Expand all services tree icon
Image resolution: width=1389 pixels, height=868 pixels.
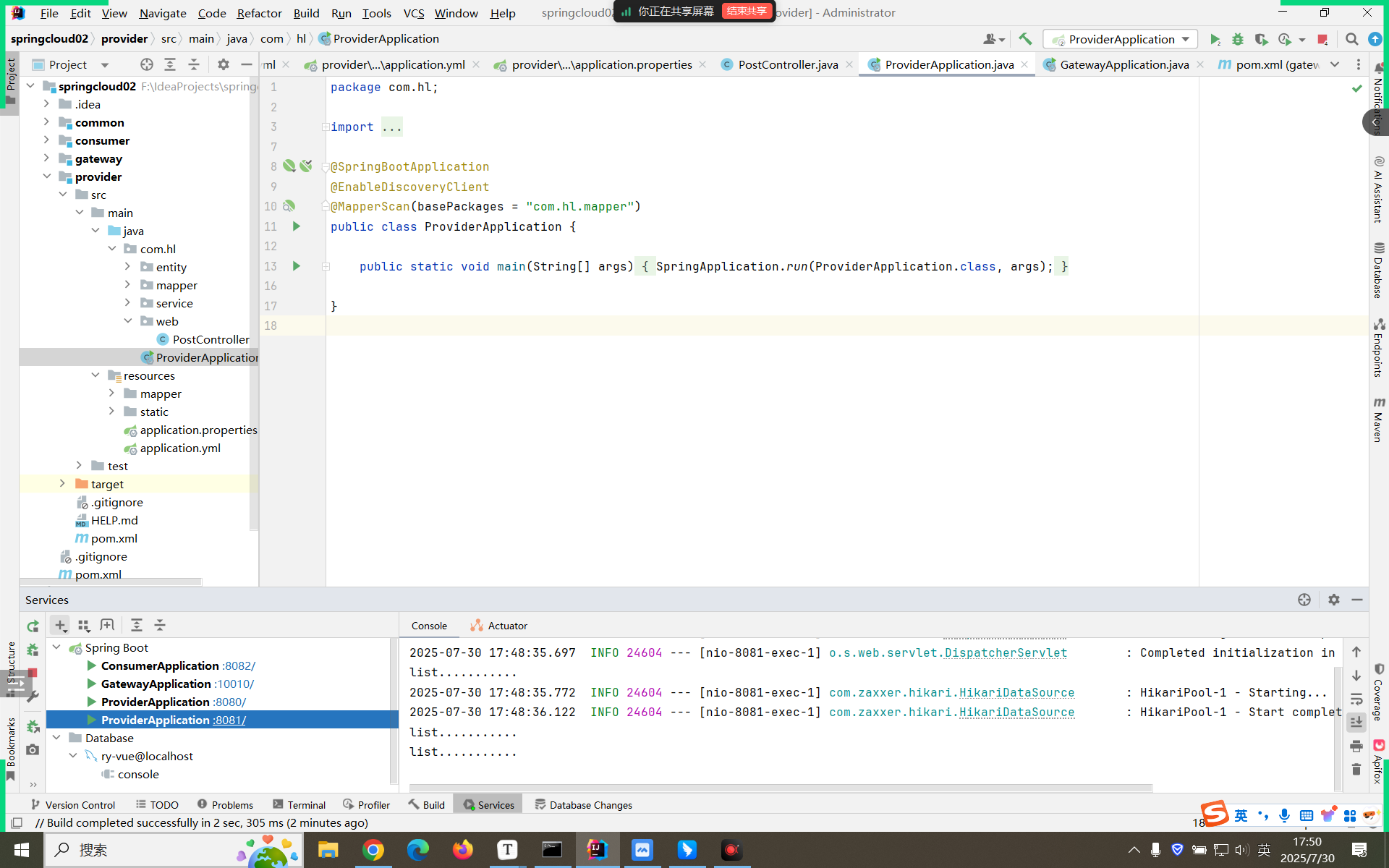pos(137,625)
